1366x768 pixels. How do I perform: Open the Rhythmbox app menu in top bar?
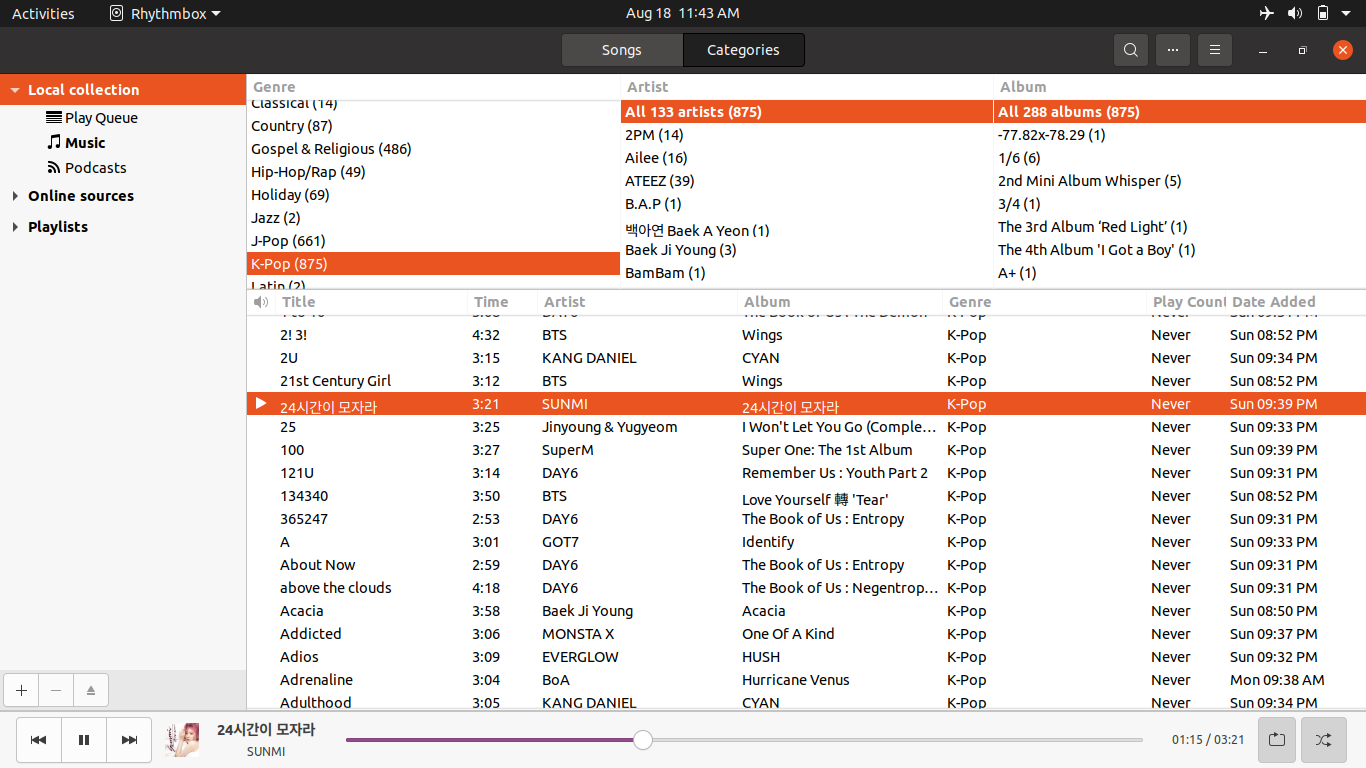(165, 13)
